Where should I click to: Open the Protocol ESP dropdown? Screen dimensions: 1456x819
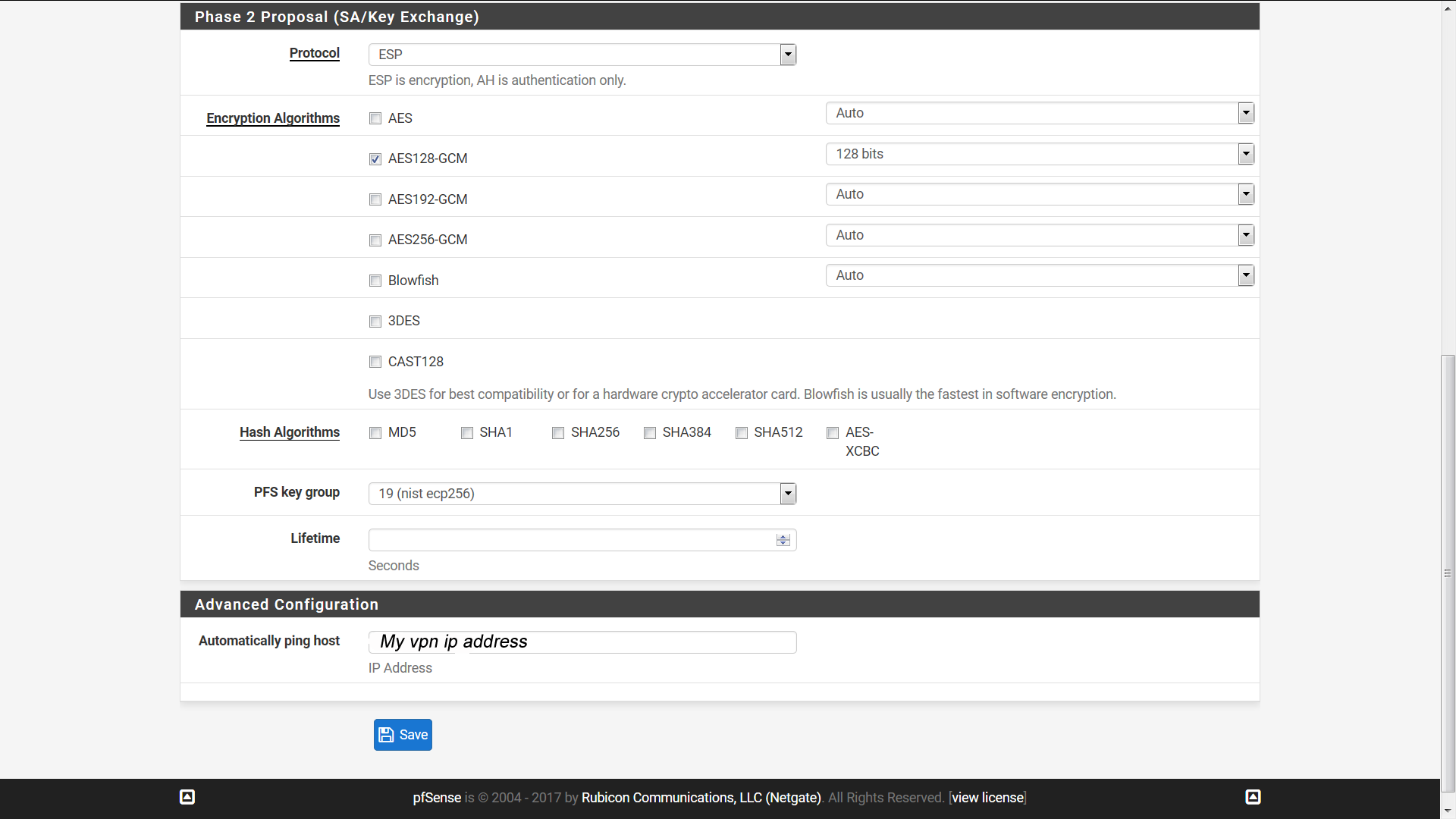[x=582, y=55]
